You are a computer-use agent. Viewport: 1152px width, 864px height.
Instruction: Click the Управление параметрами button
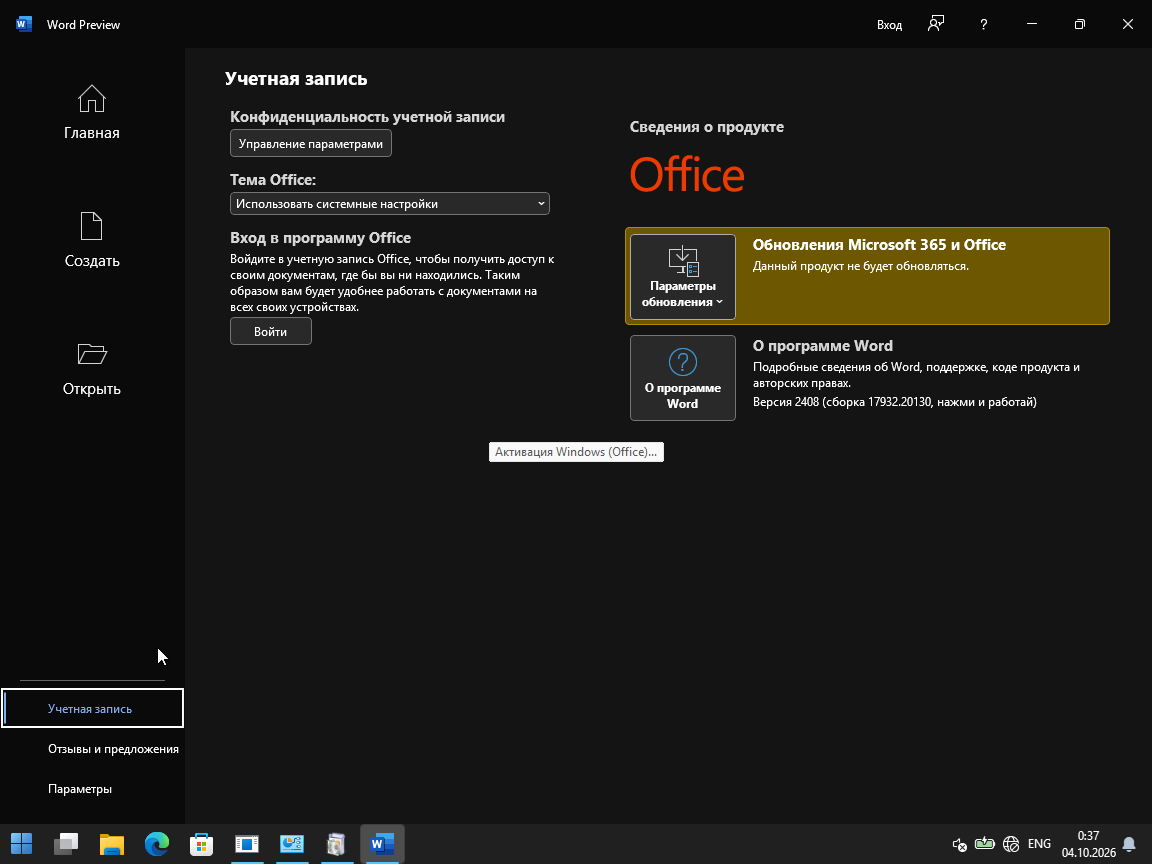pos(311,143)
